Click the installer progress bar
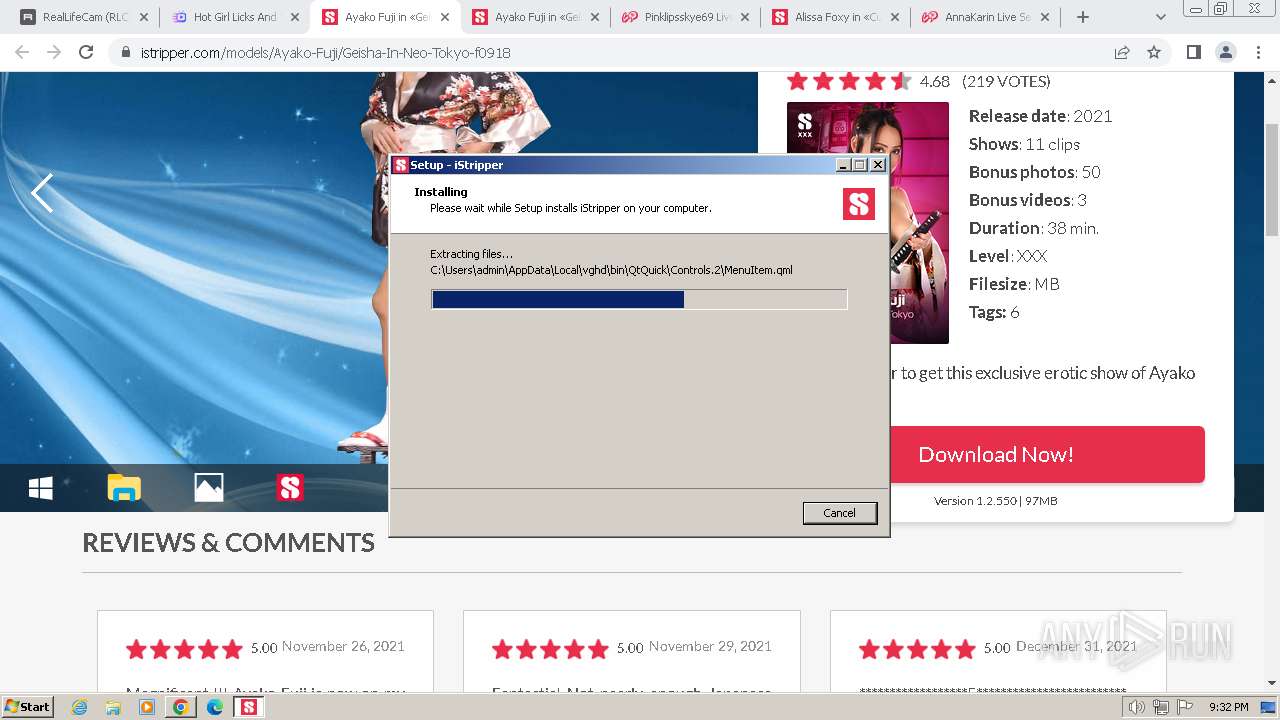 [x=639, y=299]
